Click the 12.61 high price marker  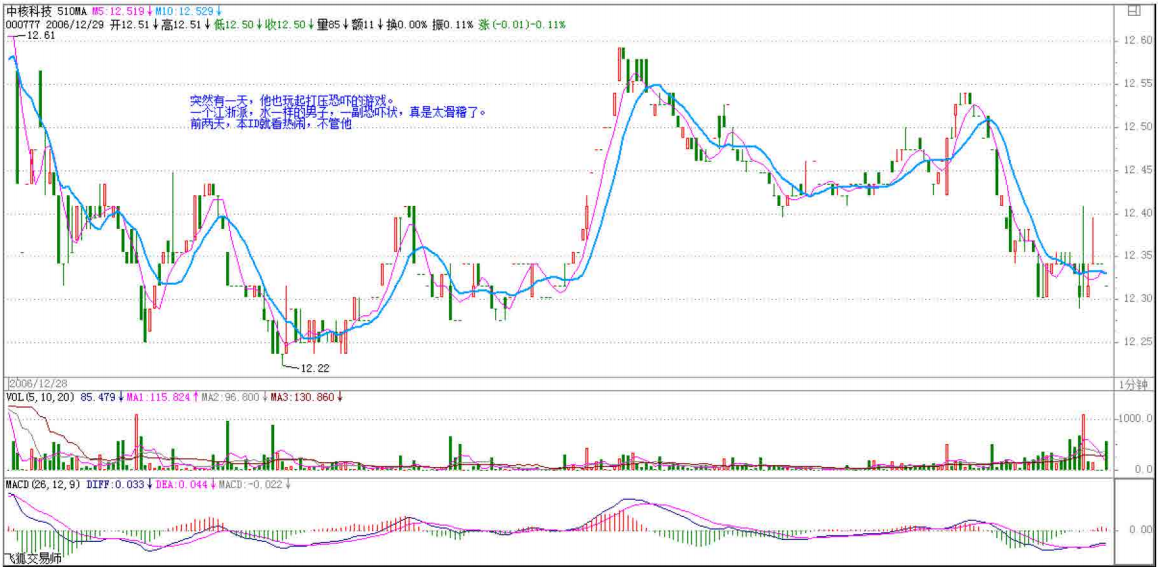pyautogui.click(x=40, y=35)
